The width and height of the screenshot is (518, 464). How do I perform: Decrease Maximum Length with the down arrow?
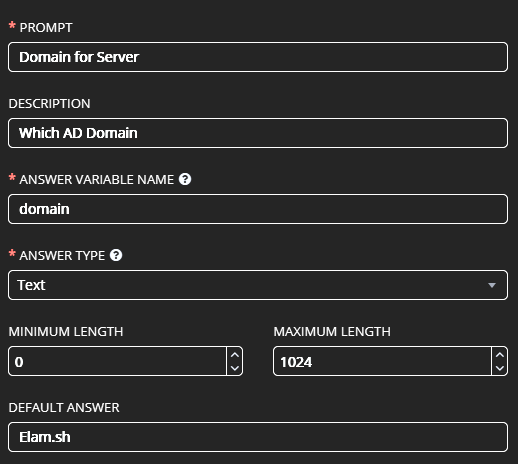tap(499, 368)
